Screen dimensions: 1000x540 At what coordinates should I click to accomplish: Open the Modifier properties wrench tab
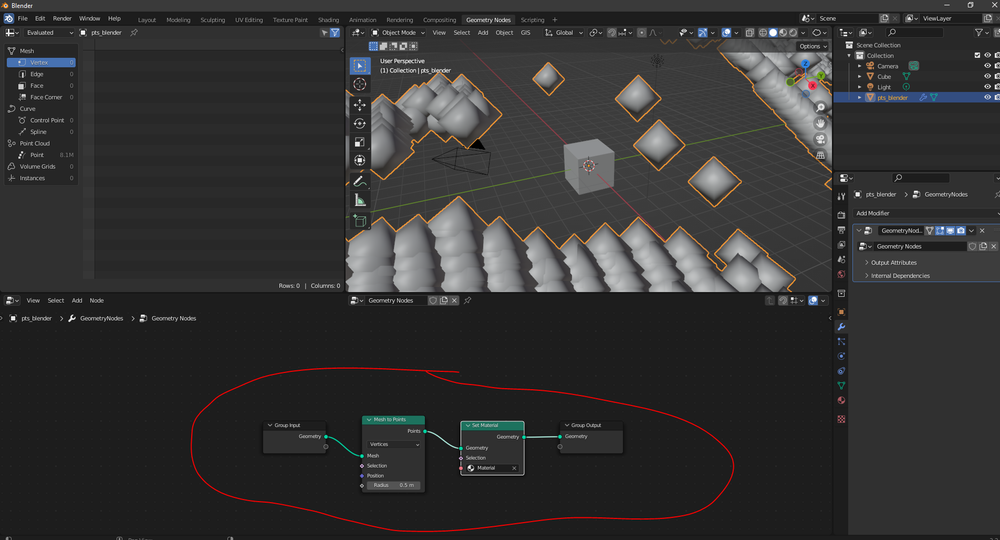(841, 326)
